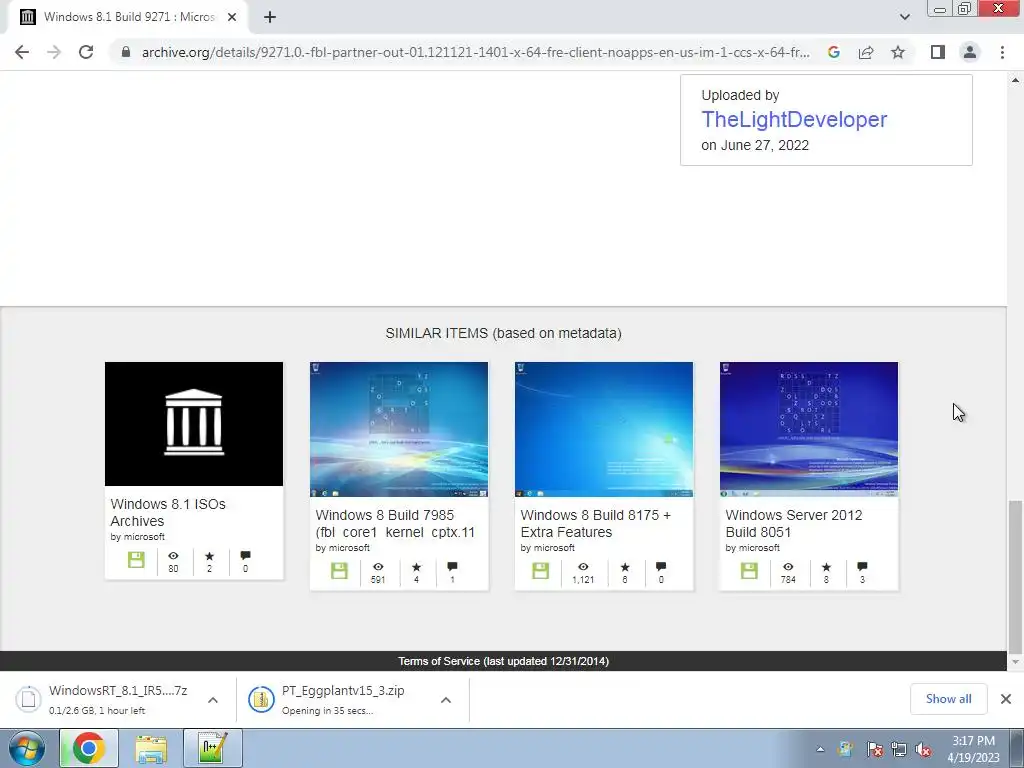Open the Windows 8 Build 7985 thumbnail

point(399,429)
